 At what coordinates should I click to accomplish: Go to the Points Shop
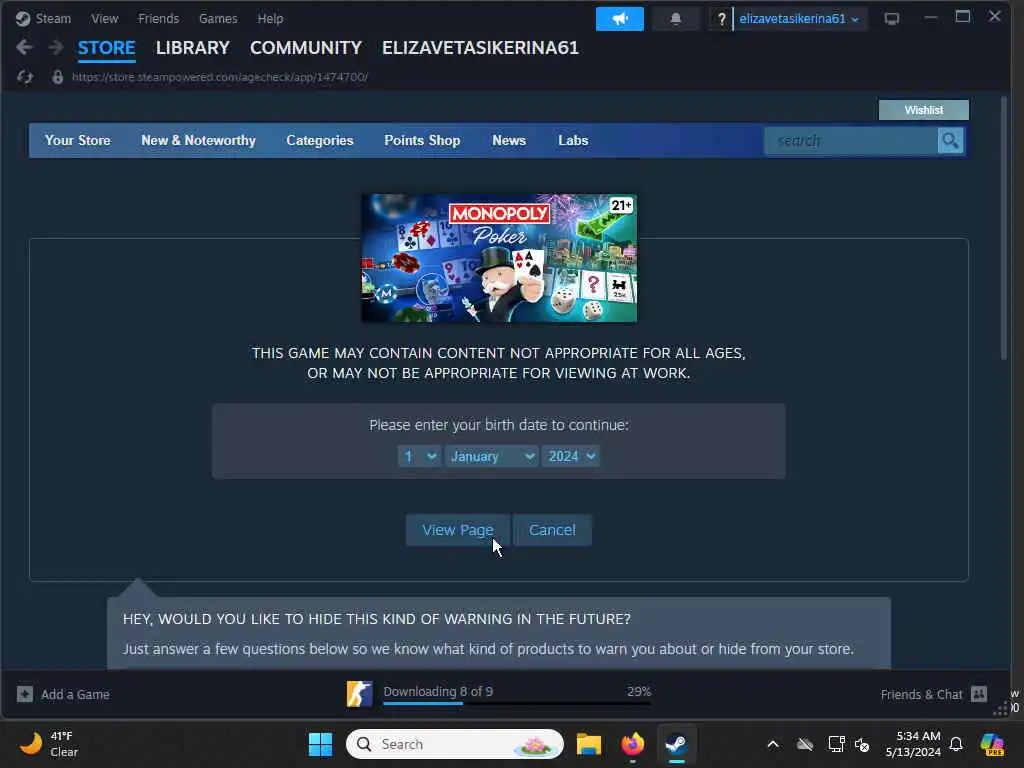click(422, 140)
